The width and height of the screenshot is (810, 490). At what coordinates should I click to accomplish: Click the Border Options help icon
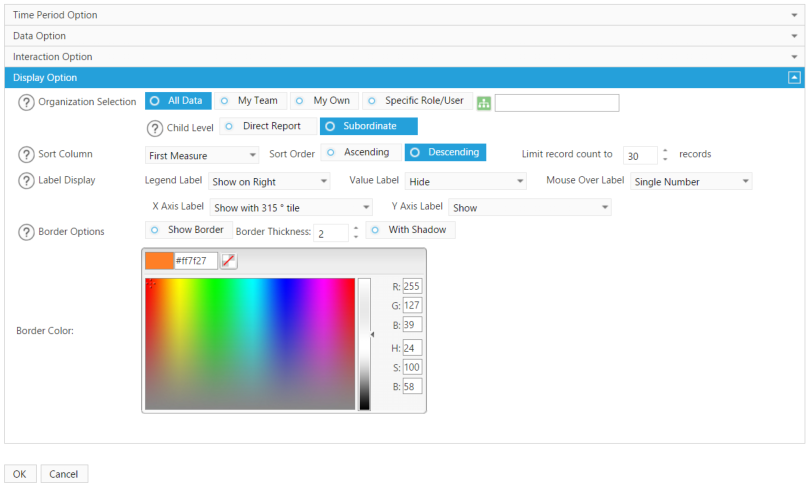tap(26, 232)
